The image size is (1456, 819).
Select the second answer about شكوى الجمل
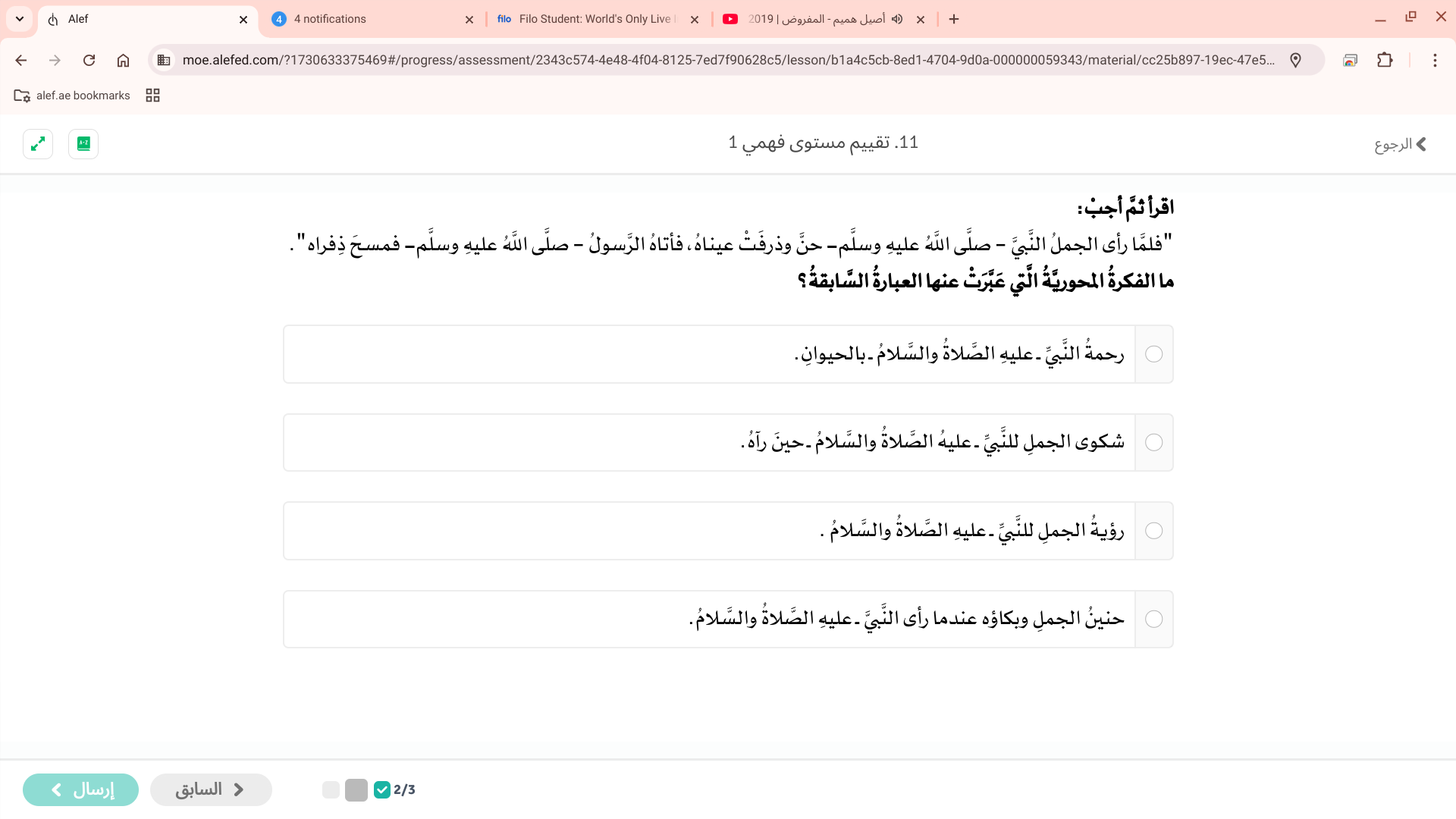pyautogui.click(x=1153, y=443)
